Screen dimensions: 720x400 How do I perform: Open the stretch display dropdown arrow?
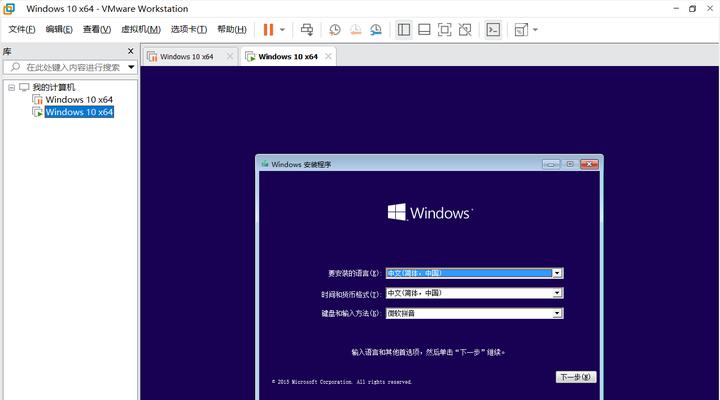pyautogui.click(x=535, y=30)
